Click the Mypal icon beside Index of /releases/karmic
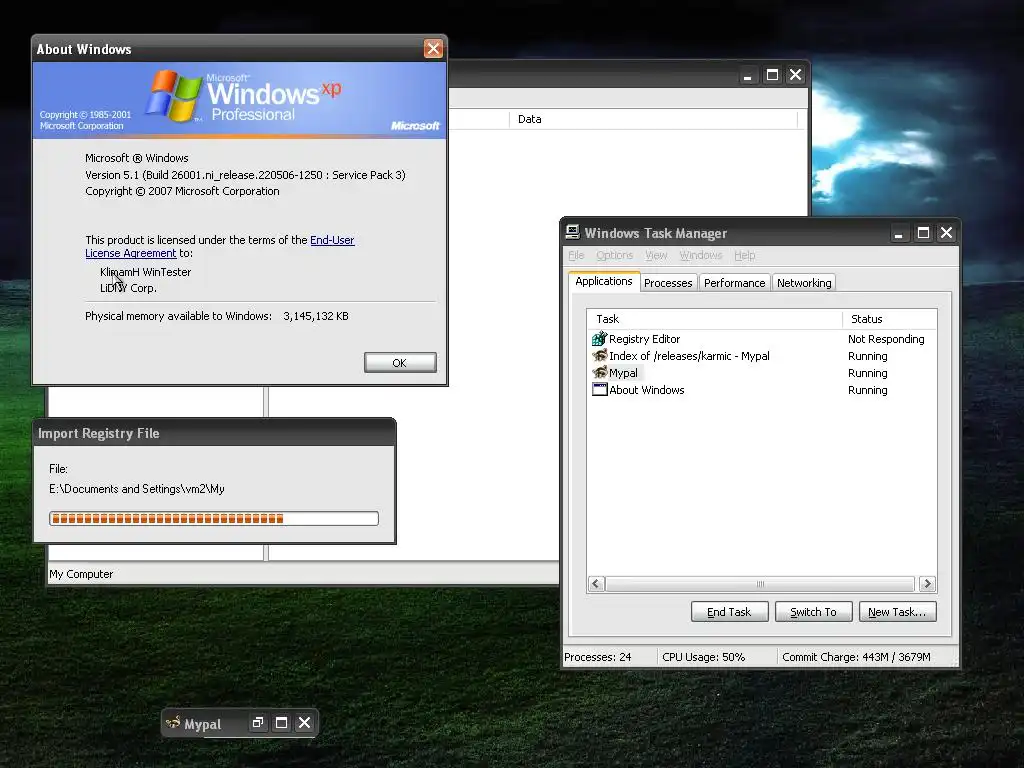 click(x=599, y=356)
